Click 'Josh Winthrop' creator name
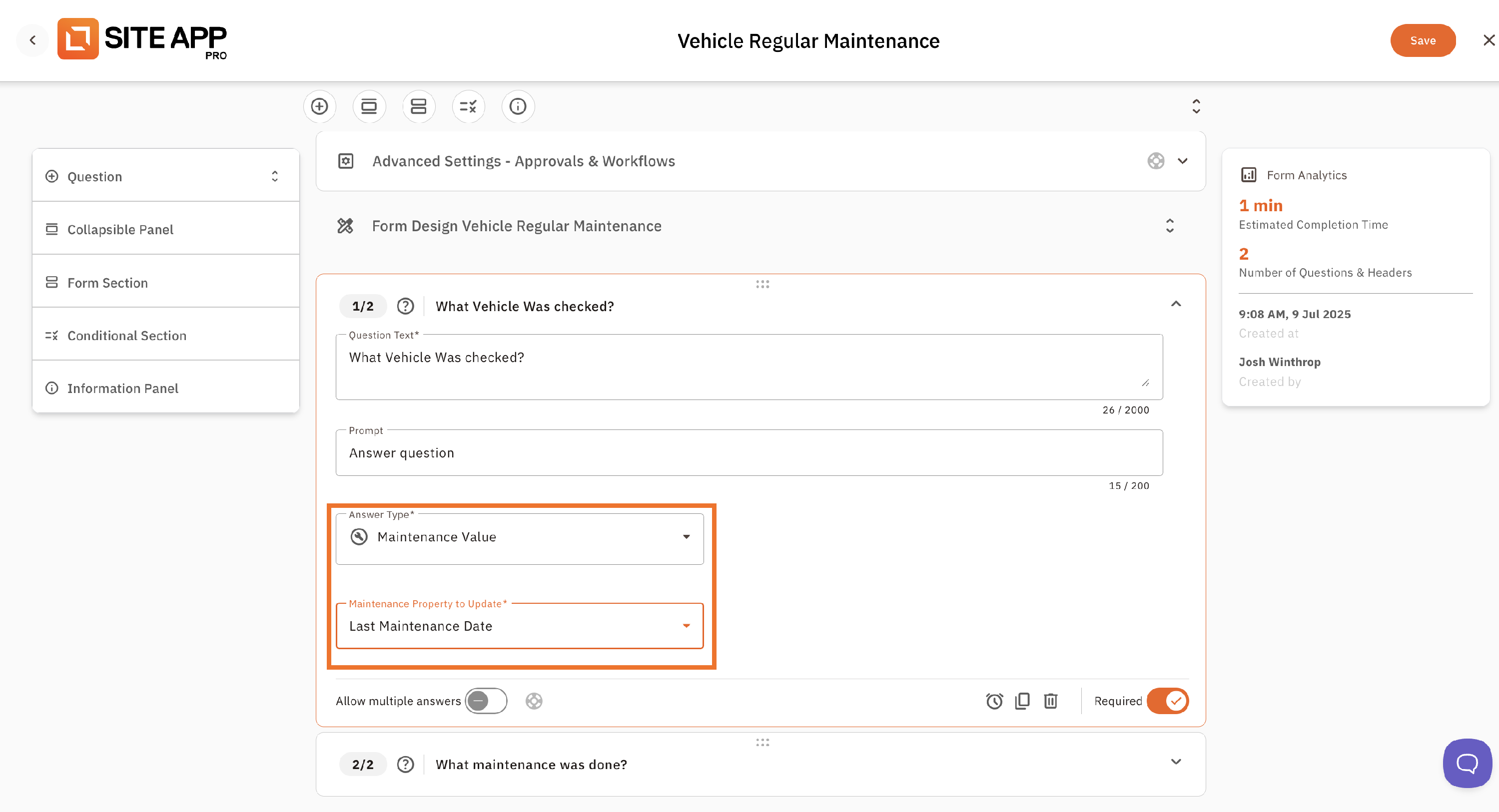Image resolution: width=1499 pixels, height=812 pixels. 1279,362
